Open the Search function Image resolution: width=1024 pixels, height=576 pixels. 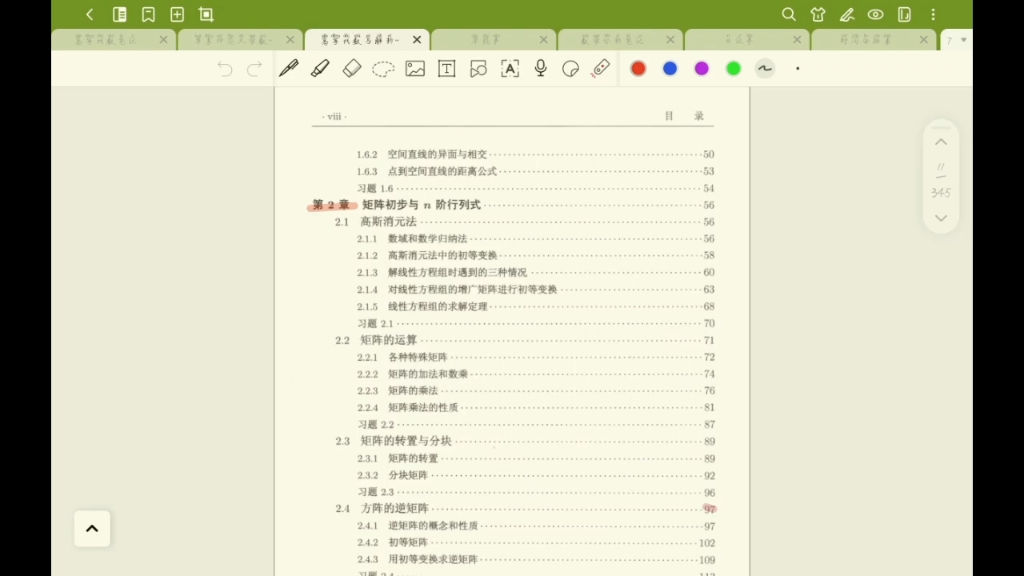pyautogui.click(x=789, y=14)
